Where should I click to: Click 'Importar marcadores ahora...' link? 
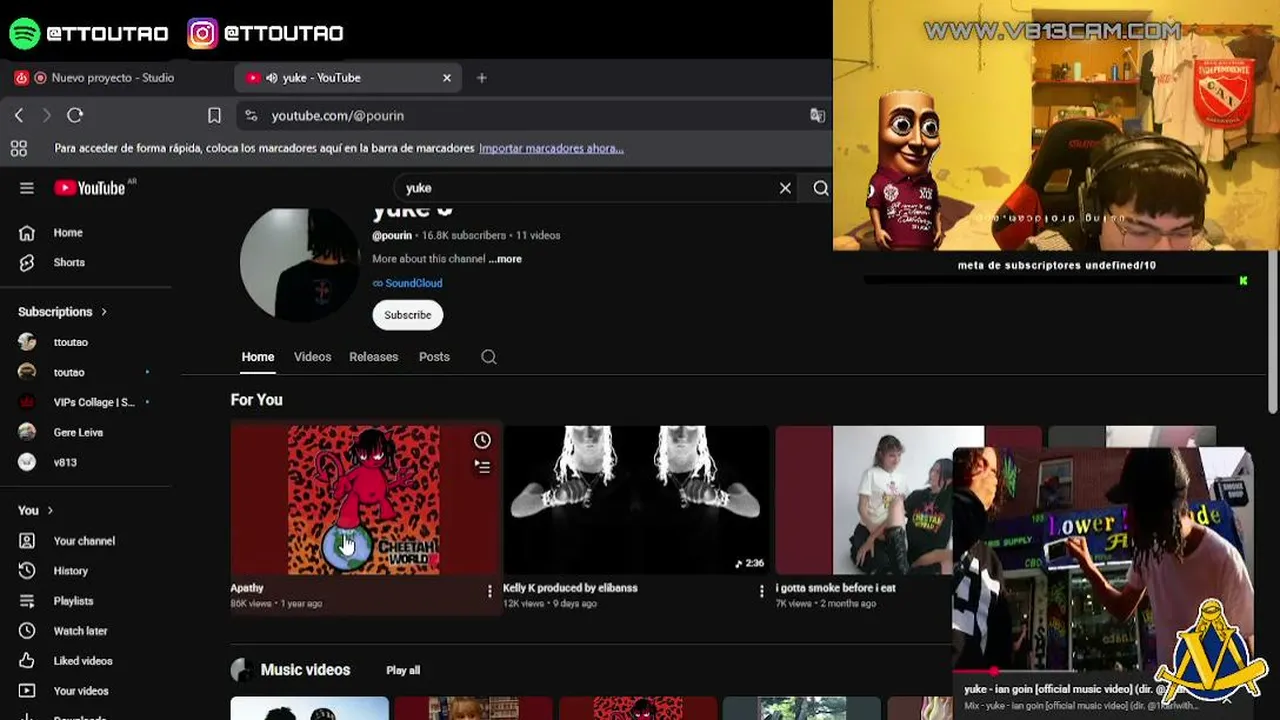[551, 148]
